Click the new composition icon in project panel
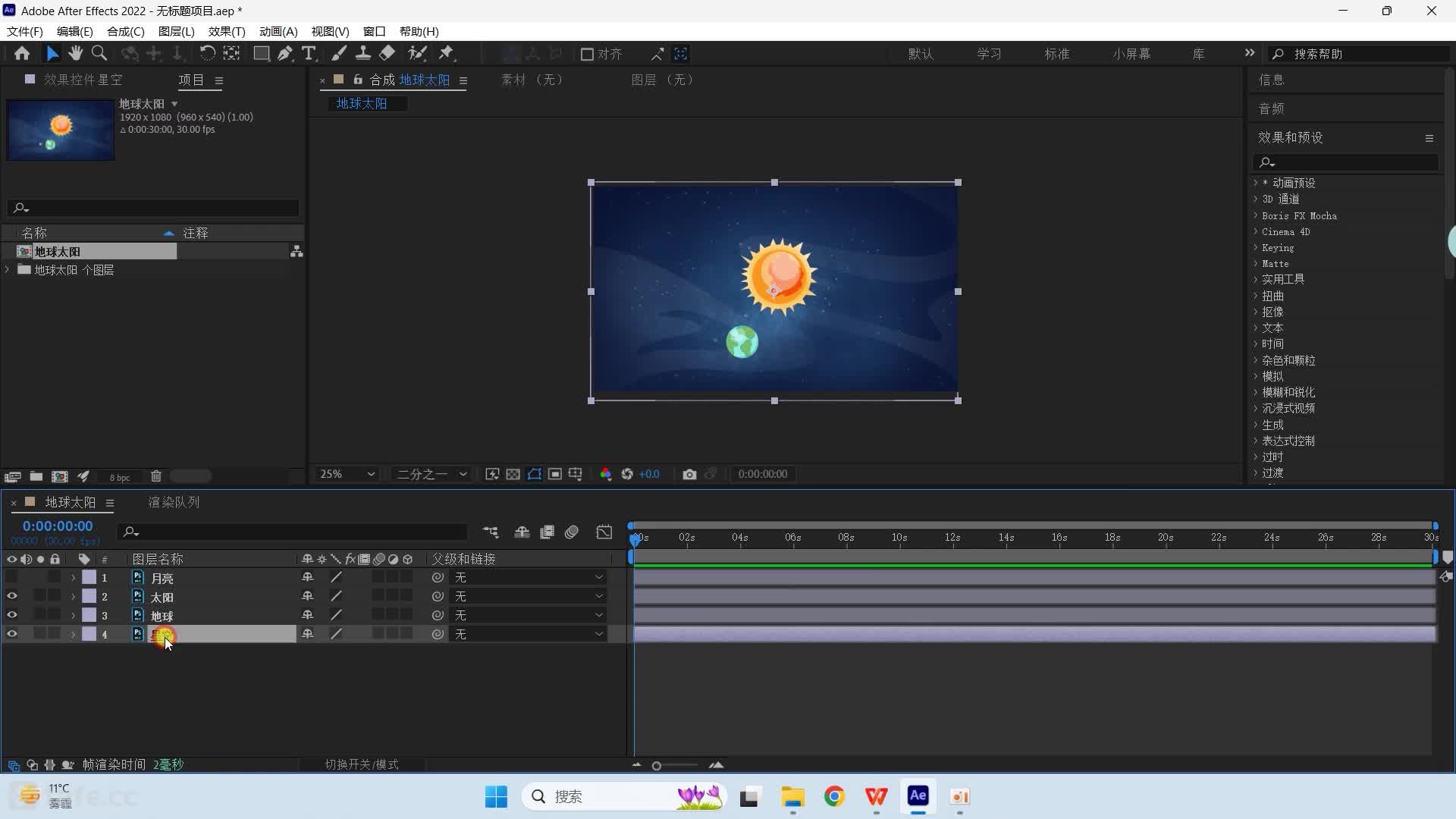Viewport: 1456px width, 819px height. pos(60,476)
